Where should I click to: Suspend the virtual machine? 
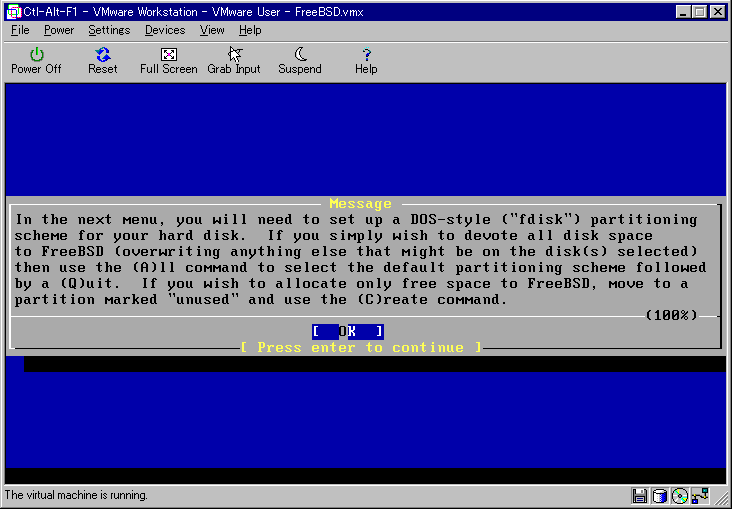[300, 61]
